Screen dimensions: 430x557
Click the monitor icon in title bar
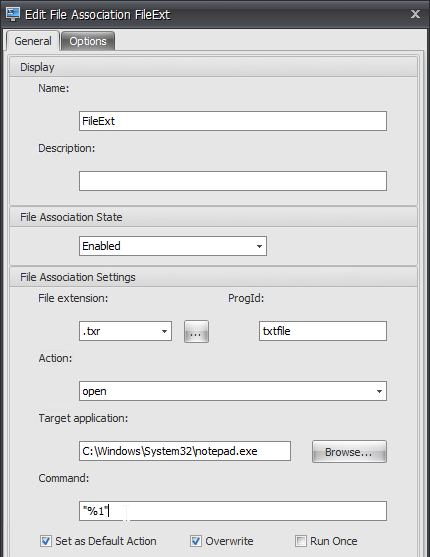point(13,14)
